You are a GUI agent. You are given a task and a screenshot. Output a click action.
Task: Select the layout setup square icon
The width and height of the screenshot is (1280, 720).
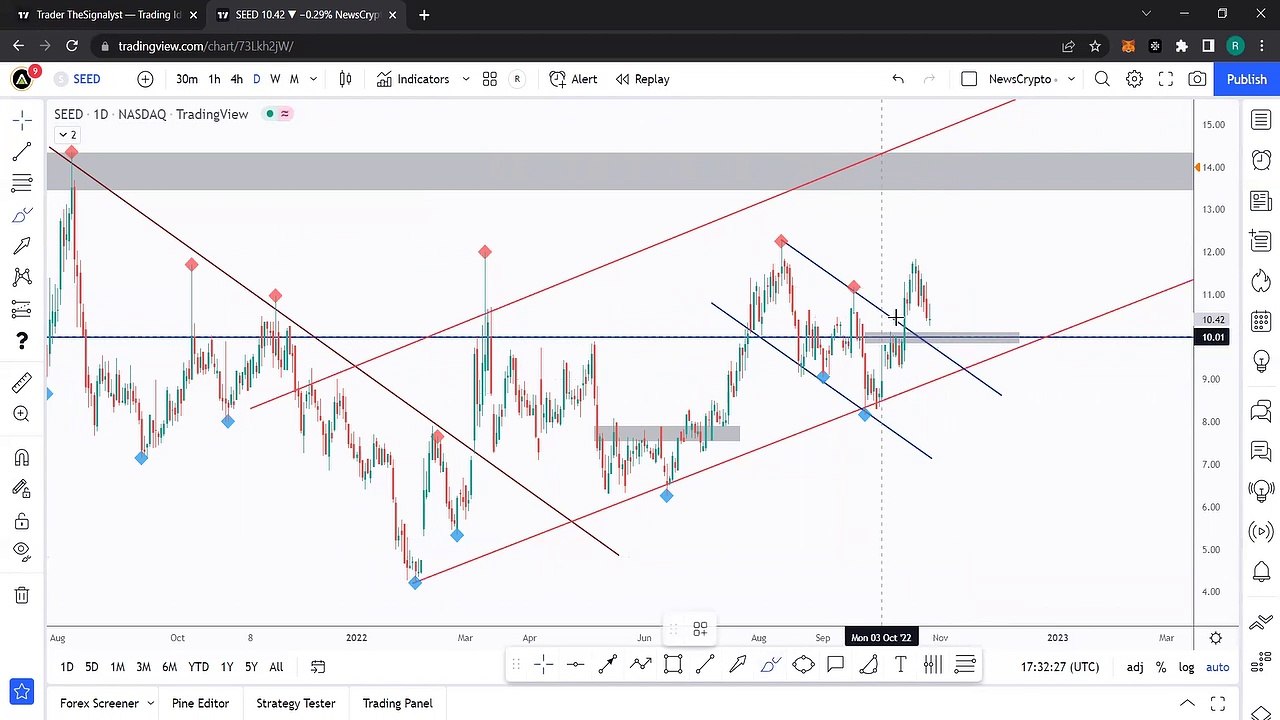point(968,79)
